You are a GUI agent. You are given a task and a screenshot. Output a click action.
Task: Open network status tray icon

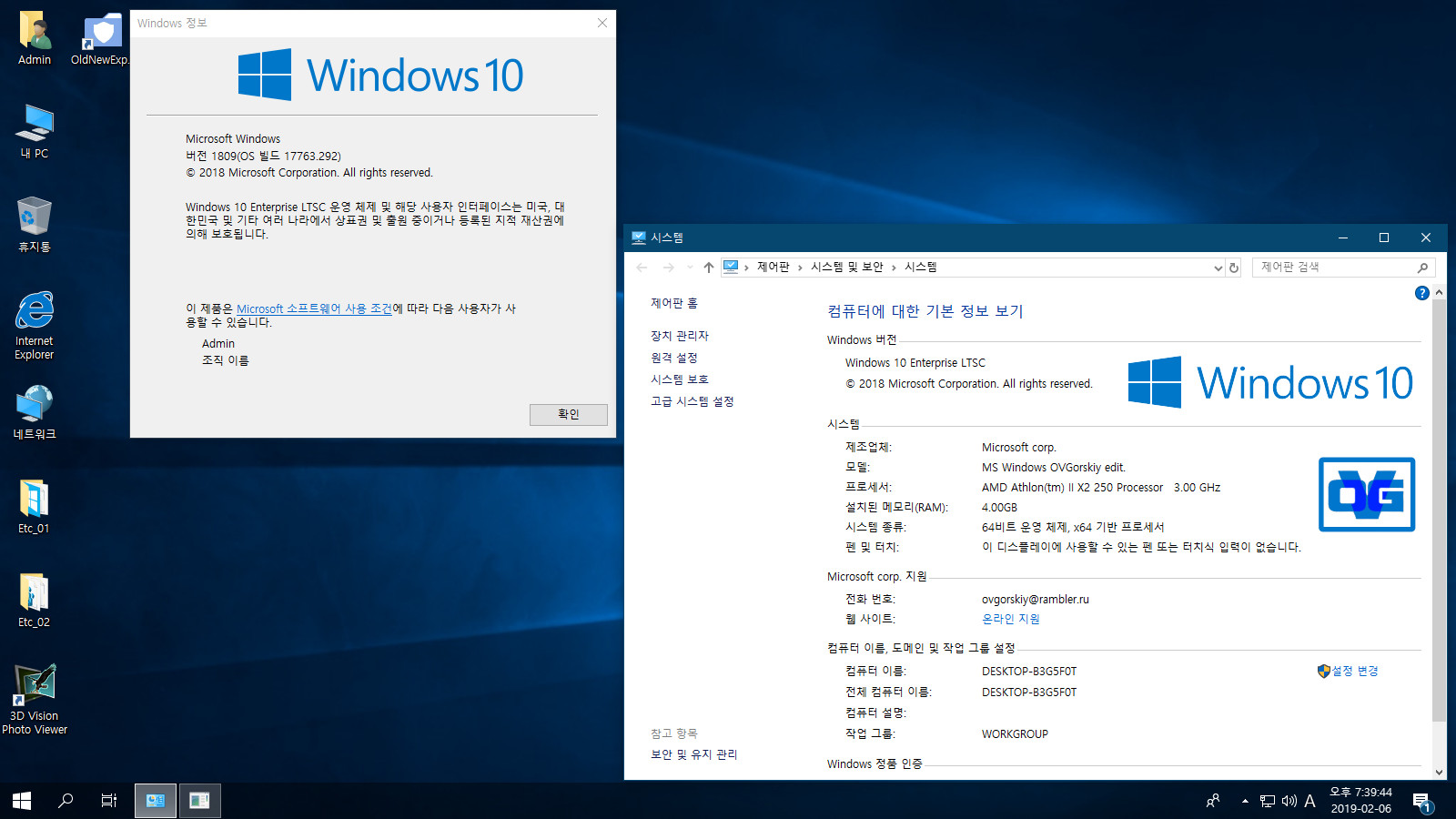tap(1268, 801)
